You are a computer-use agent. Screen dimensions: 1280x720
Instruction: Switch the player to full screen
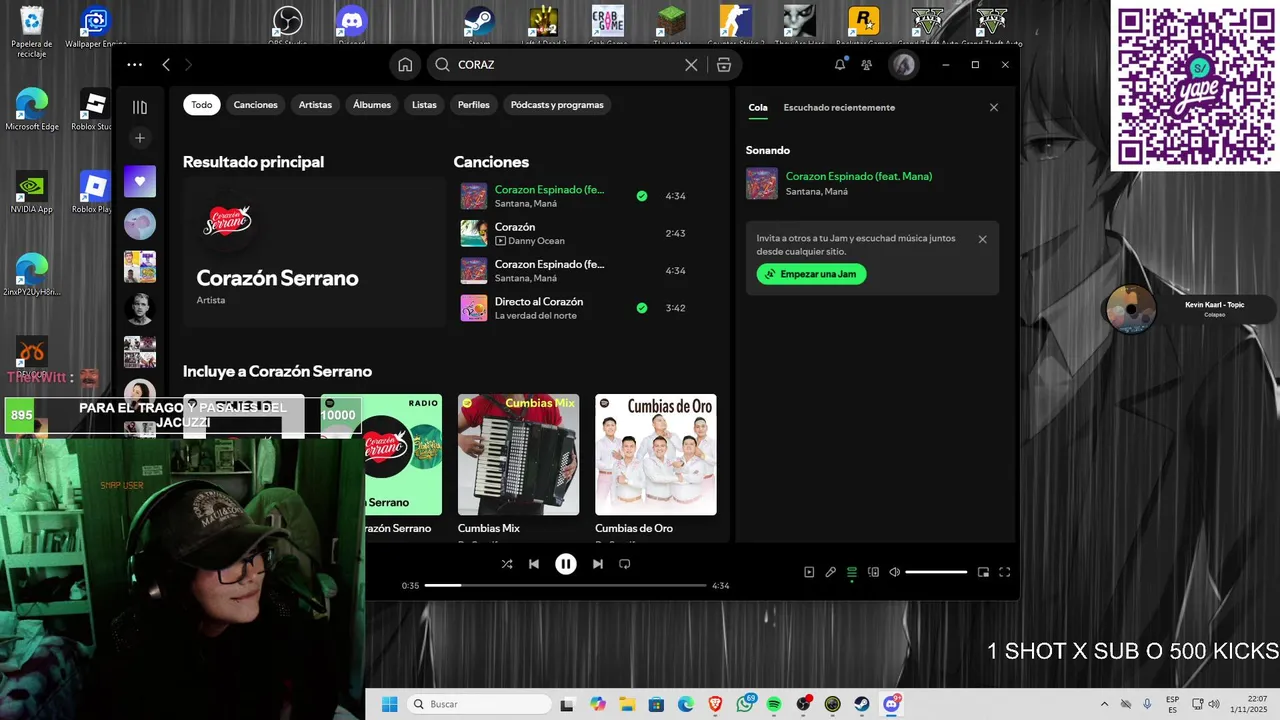[x=1005, y=572]
